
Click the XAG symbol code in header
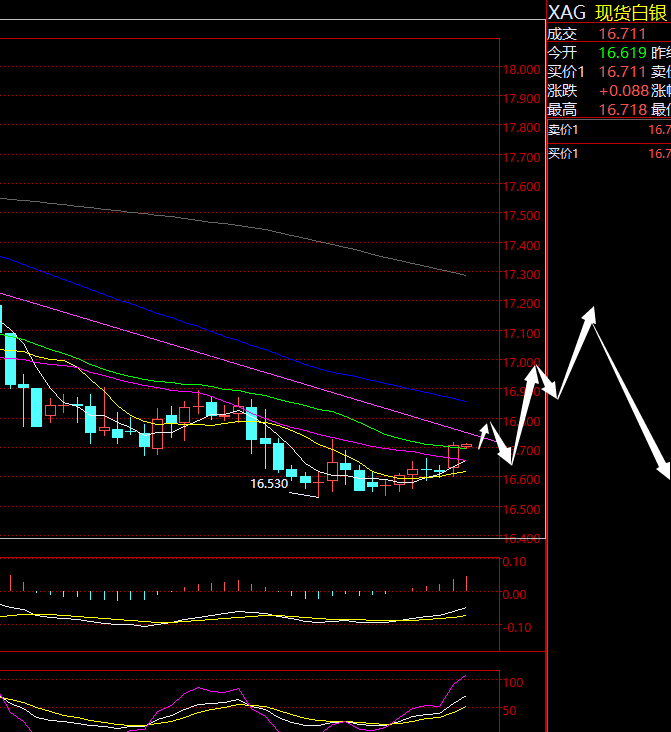pos(566,13)
